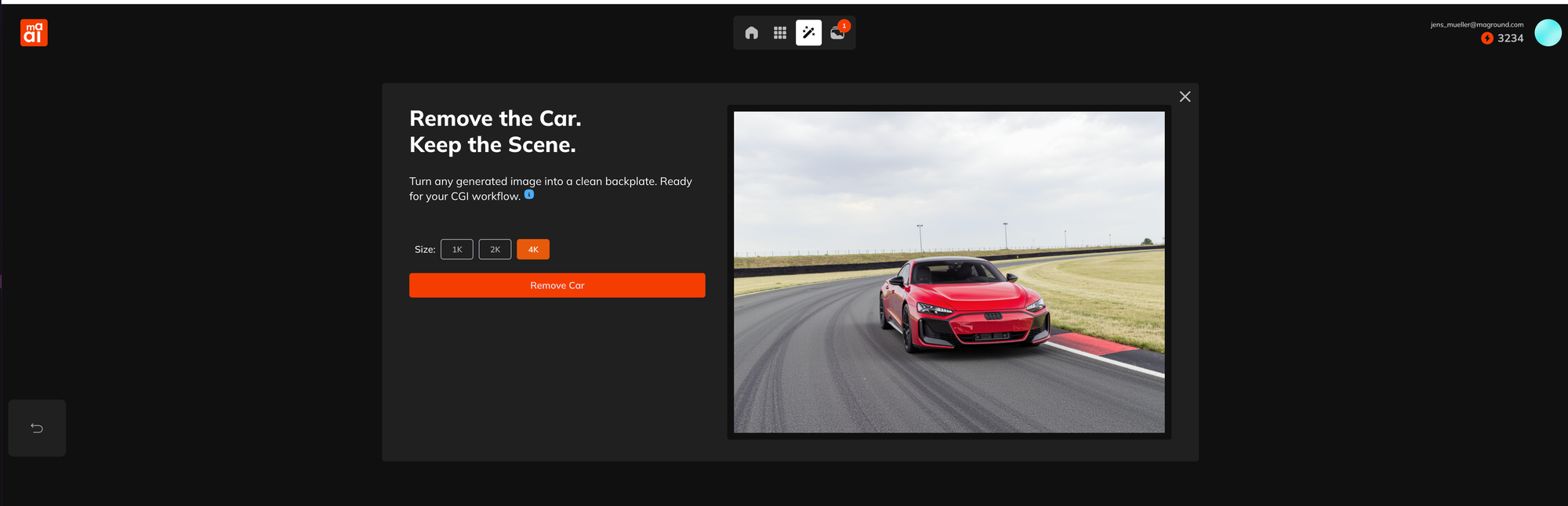
Task: Select the 1K size option
Action: point(457,249)
